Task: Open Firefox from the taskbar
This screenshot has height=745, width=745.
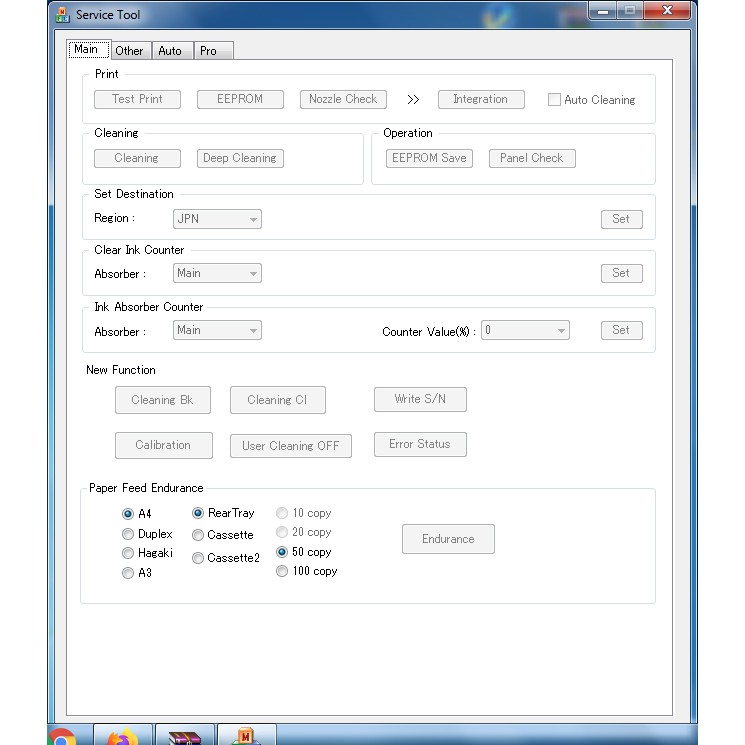Action: click(123, 736)
